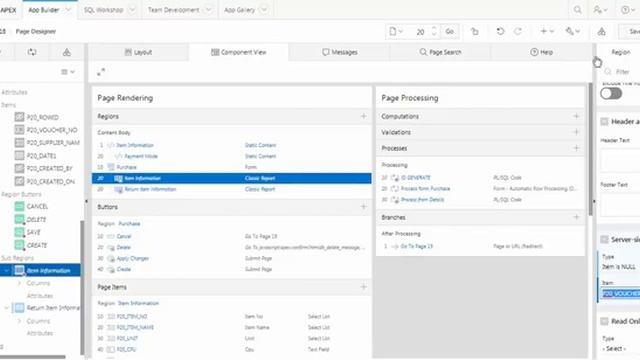Click the property editor Filter field

click(x=623, y=72)
